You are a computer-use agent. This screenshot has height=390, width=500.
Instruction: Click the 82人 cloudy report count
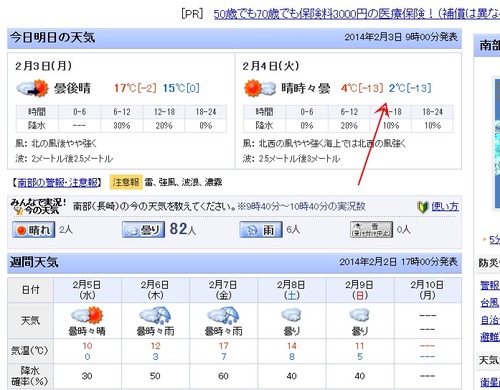coord(182,229)
